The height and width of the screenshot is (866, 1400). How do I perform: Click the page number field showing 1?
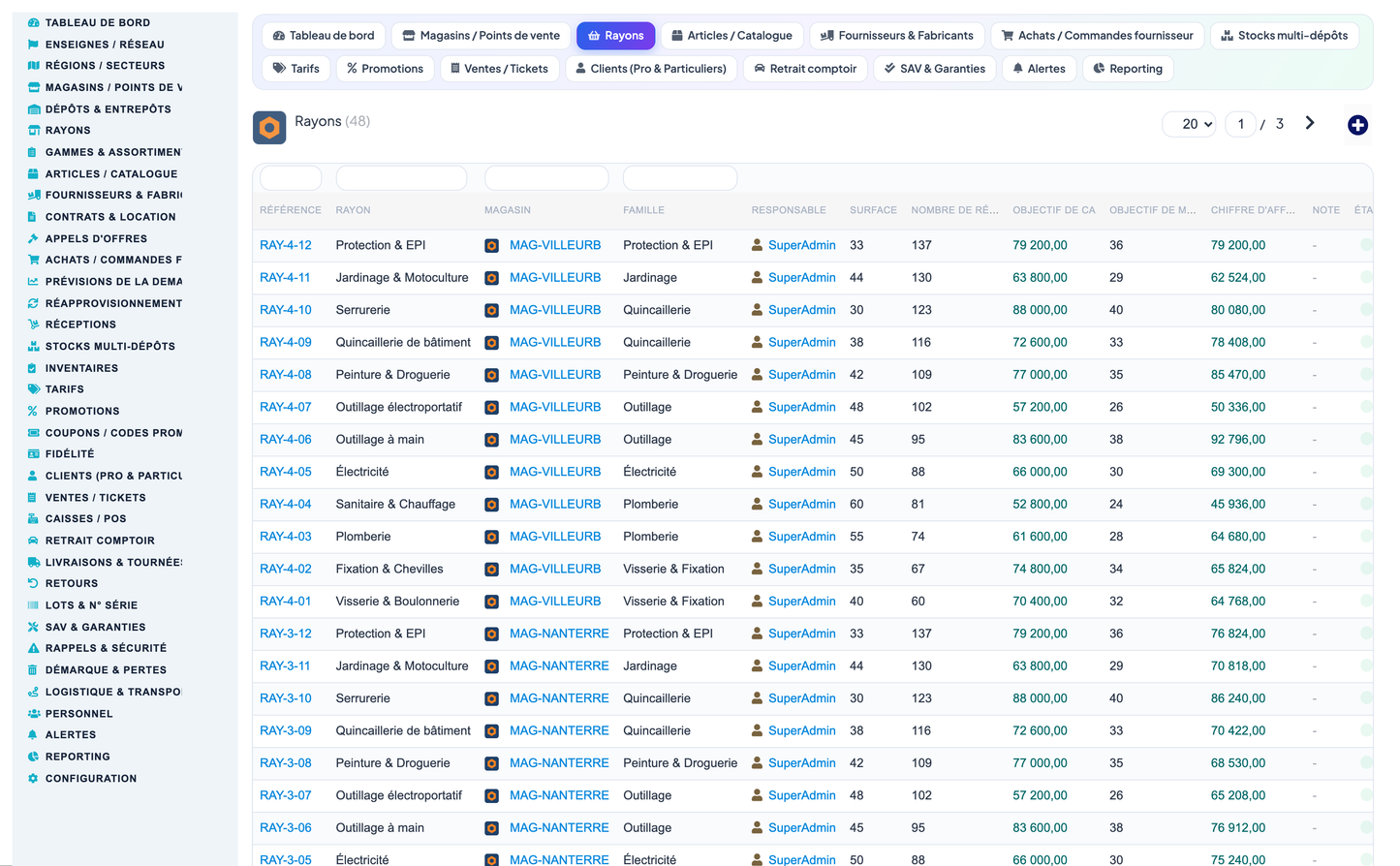point(1241,124)
